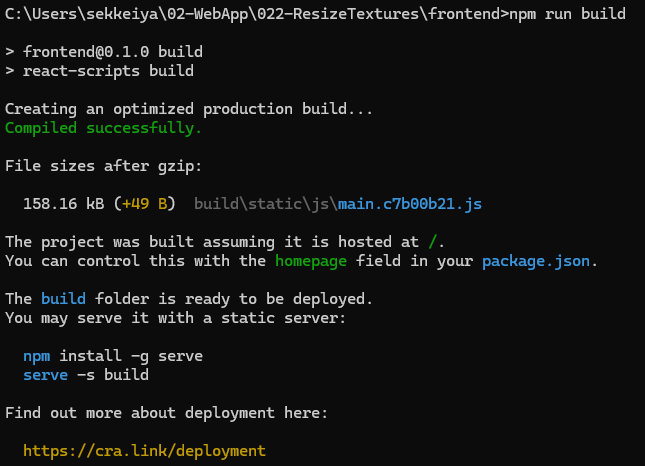Click the 'npm run build' command text

[x=567, y=14]
